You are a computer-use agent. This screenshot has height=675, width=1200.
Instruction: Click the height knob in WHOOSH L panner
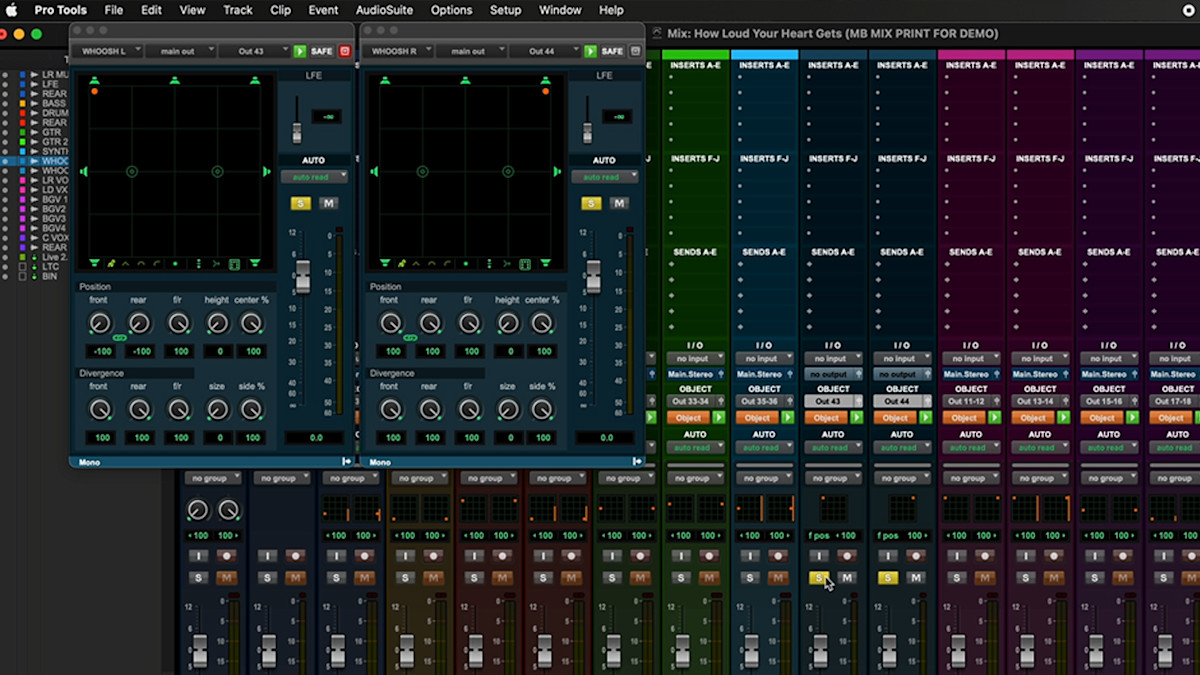pos(218,323)
